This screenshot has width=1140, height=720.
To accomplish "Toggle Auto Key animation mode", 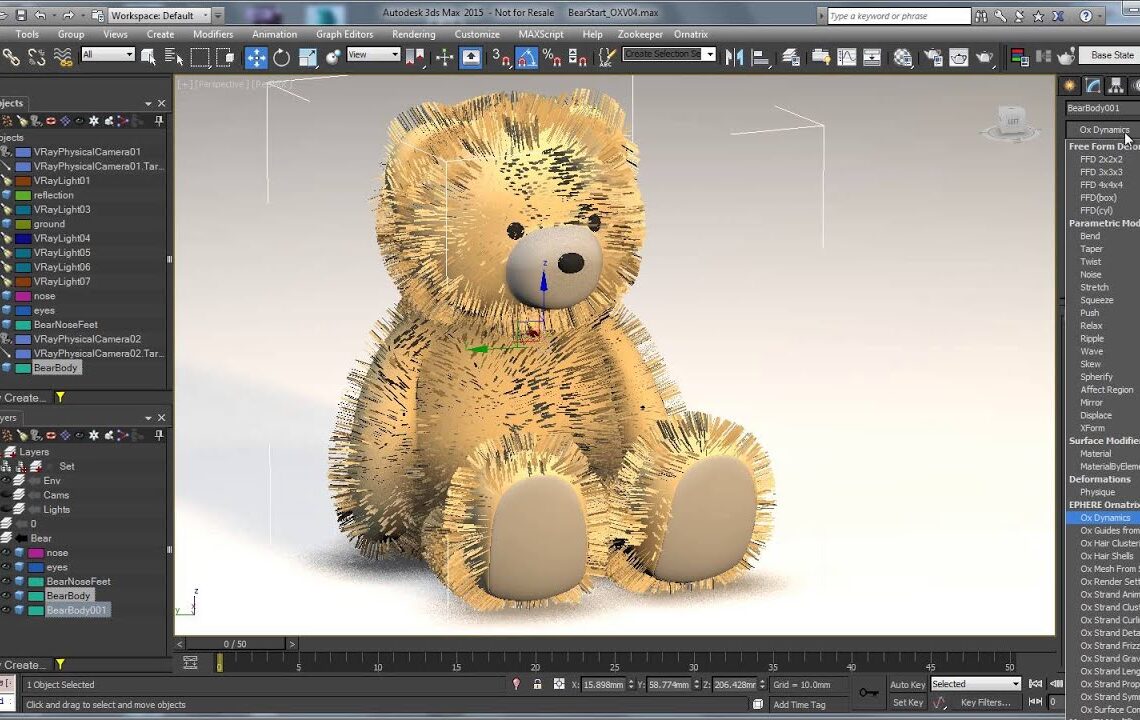I will (x=908, y=684).
